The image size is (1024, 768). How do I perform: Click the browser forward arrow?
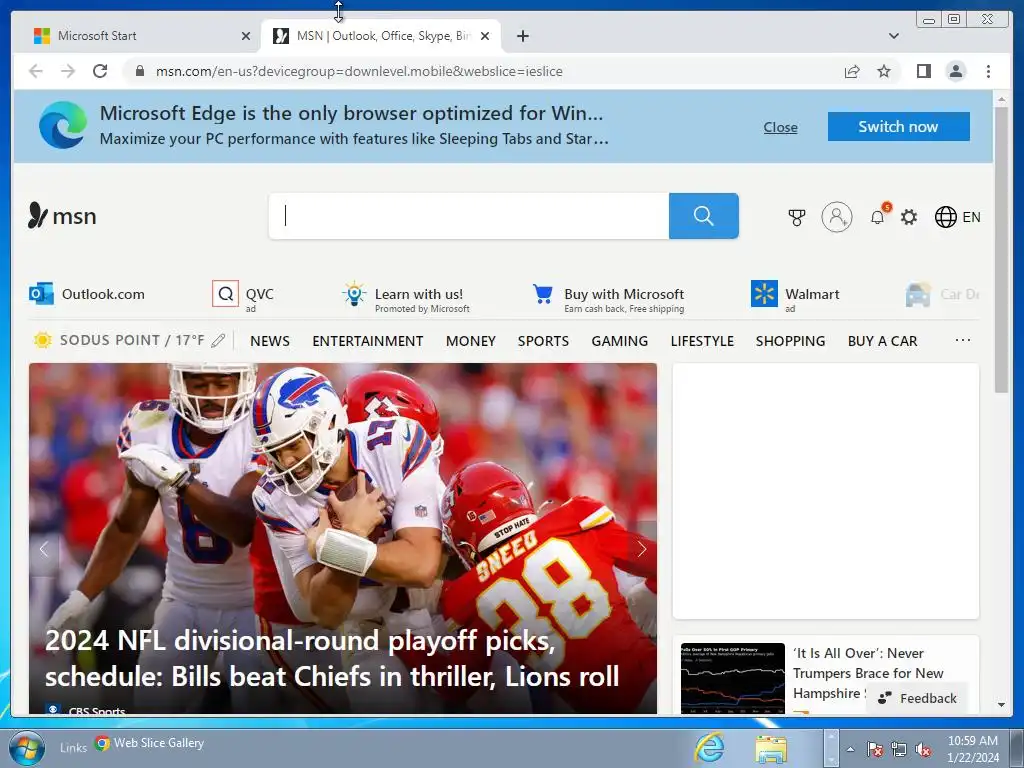pos(68,71)
